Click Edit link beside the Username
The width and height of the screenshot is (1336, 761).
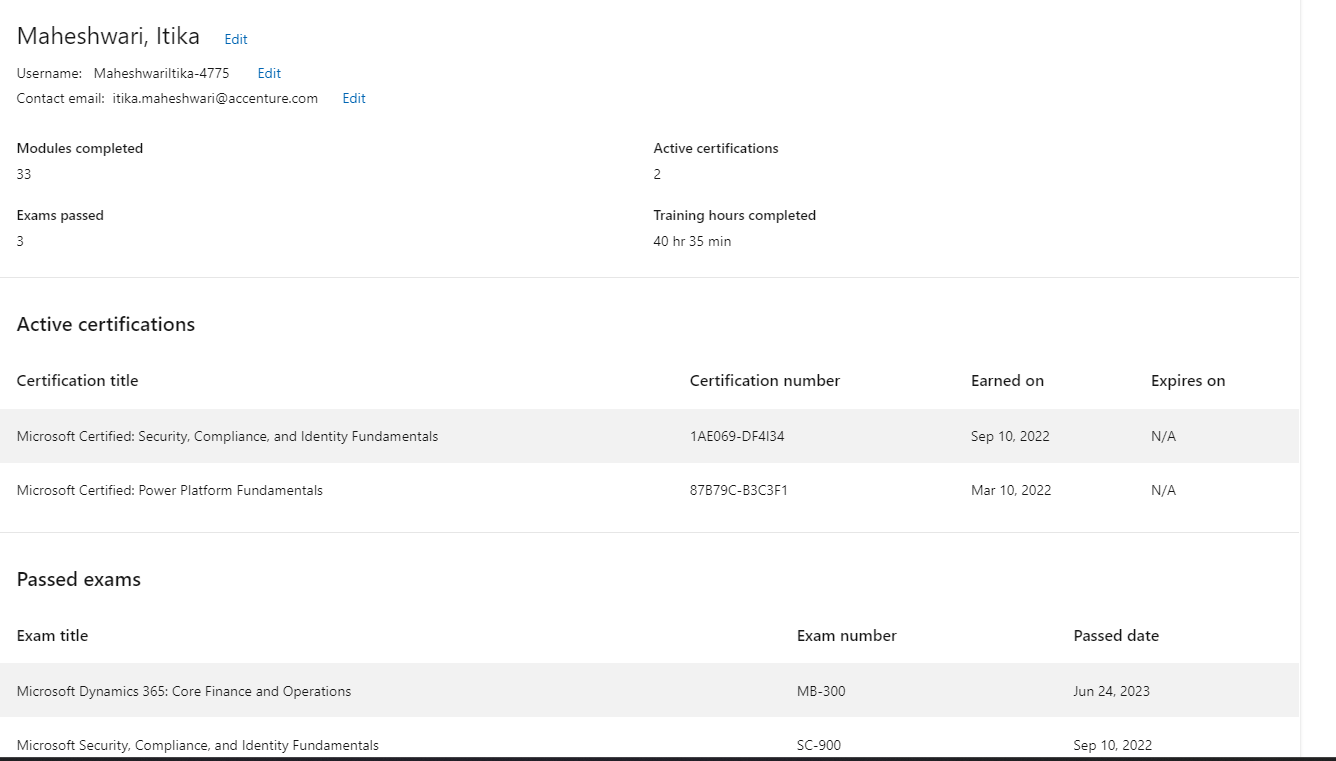[x=269, y=73]
